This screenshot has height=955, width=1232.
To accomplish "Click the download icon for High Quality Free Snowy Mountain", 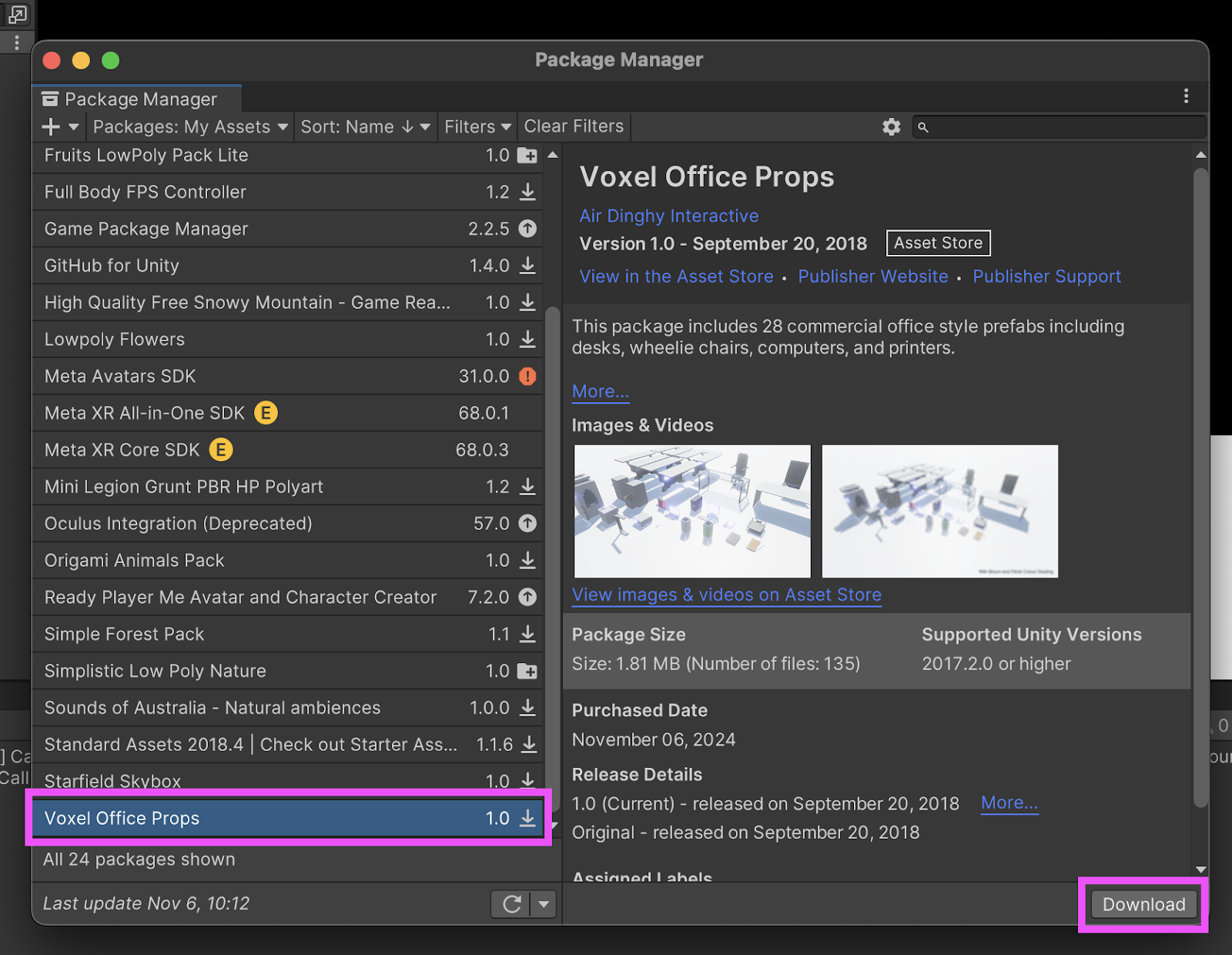I will click(x=527, y=303).
